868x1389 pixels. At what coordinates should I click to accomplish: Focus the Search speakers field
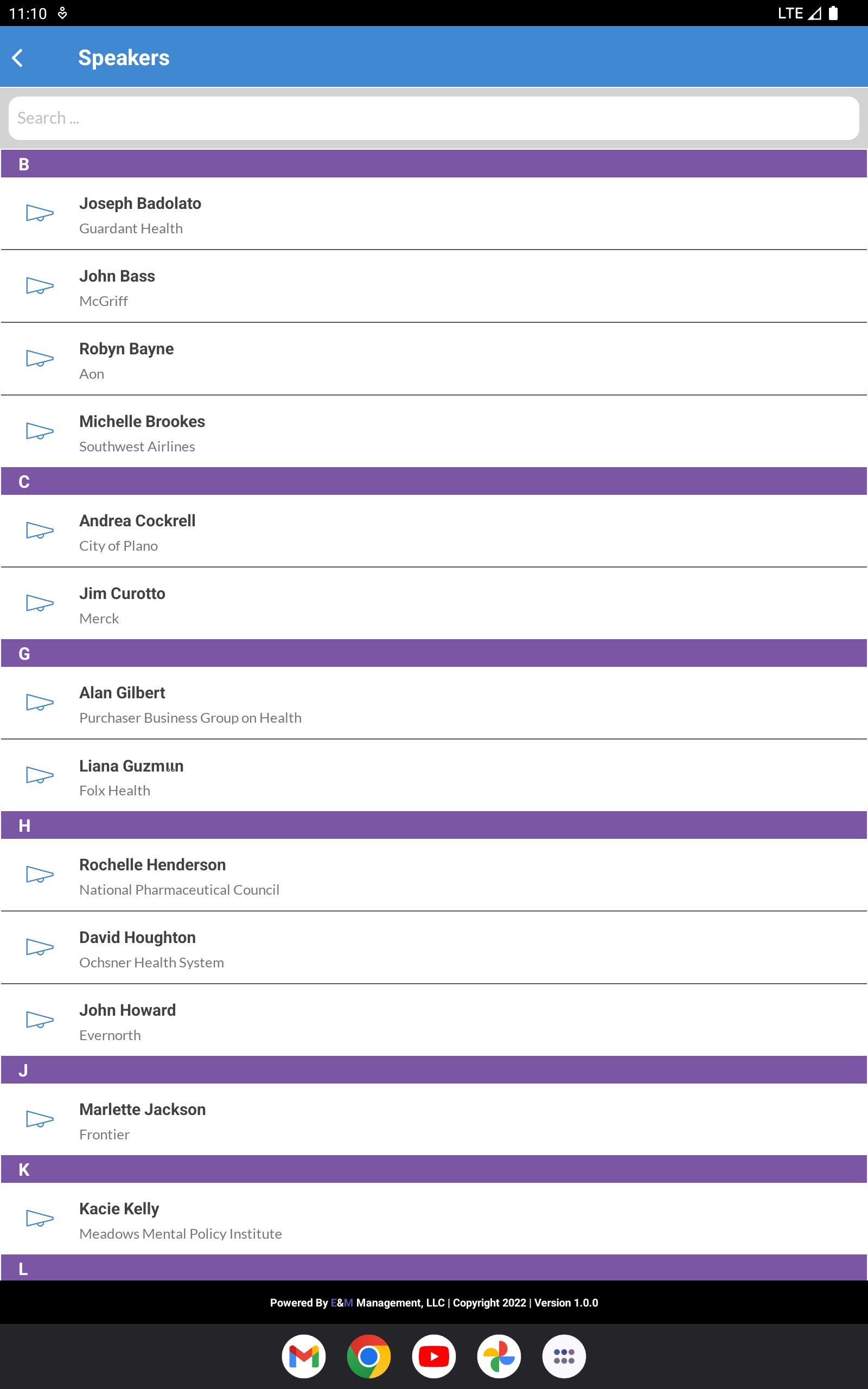click(x=434, y=118)
